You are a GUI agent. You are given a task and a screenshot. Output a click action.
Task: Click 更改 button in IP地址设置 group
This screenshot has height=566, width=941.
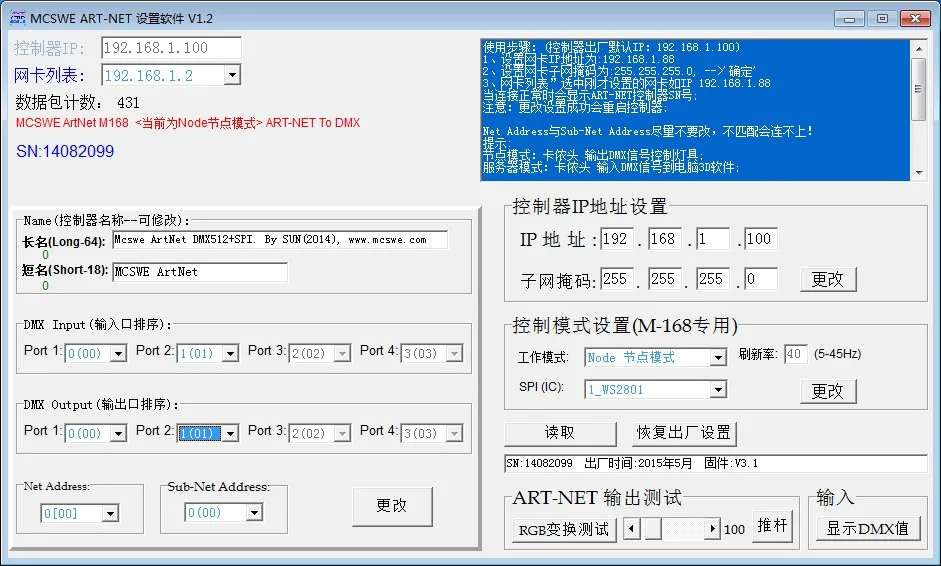point(828,279)
